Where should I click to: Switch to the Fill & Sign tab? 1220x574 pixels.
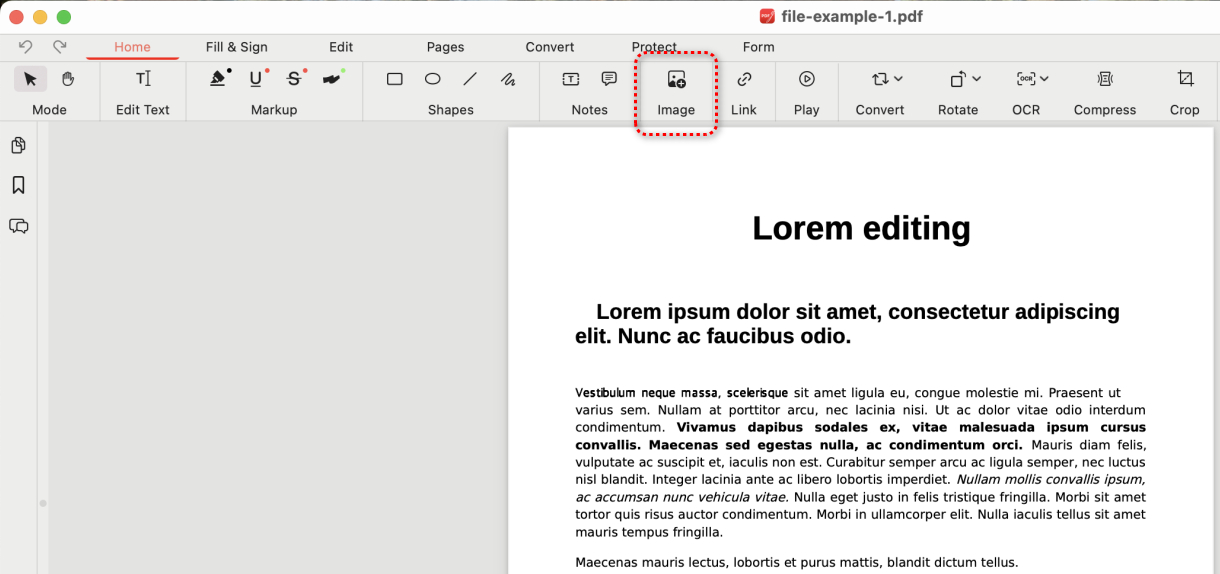tap(237, 47)
